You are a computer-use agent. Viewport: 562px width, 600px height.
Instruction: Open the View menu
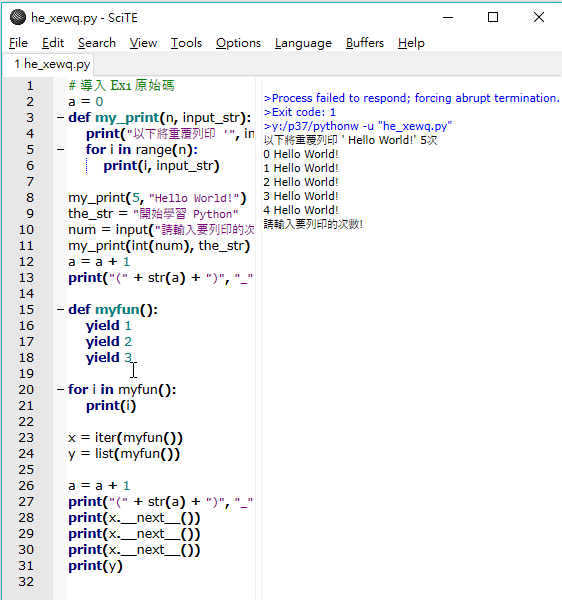[x=143, y=43]
